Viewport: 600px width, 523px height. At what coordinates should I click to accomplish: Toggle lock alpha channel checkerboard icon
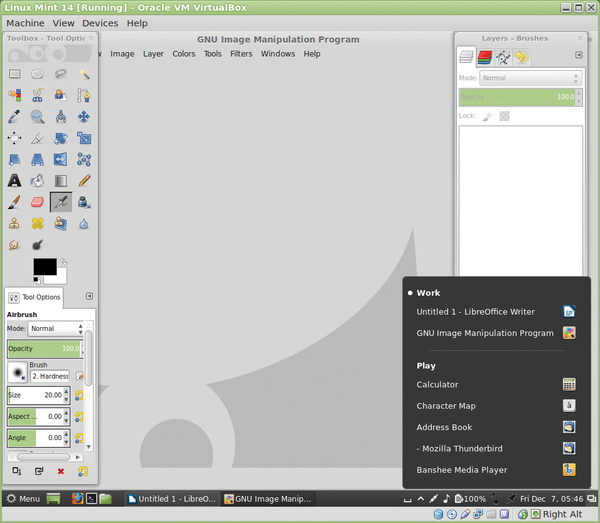pos(505,116)
